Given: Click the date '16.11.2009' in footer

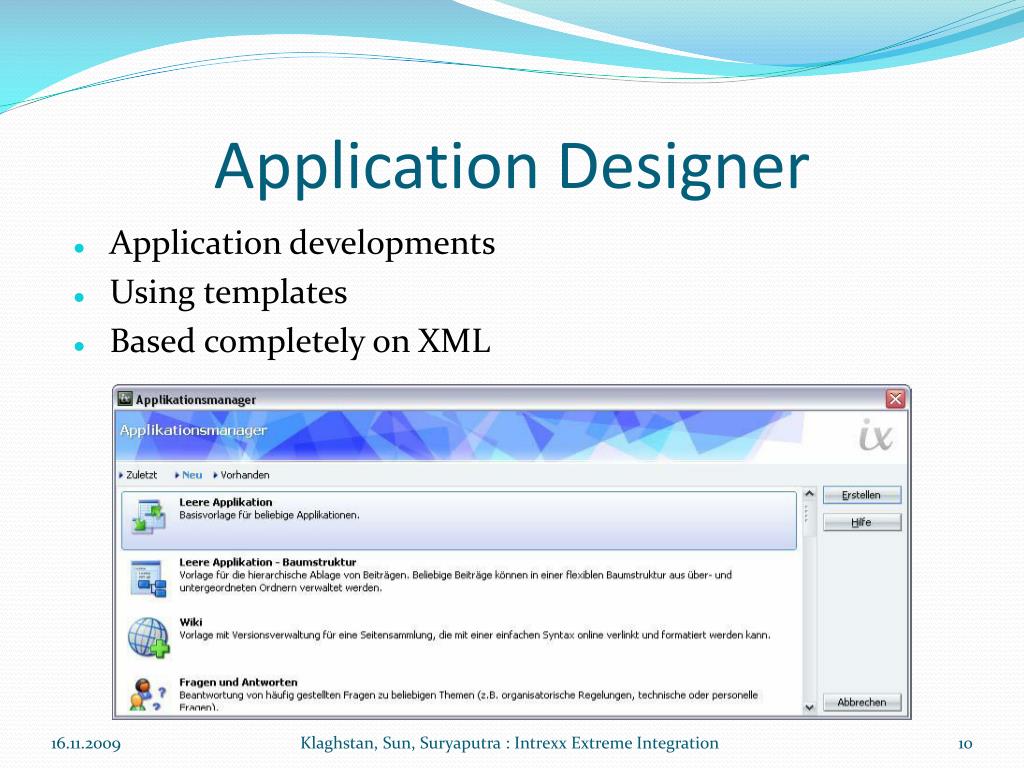Looking at the screenshot, I should [86, 744].
